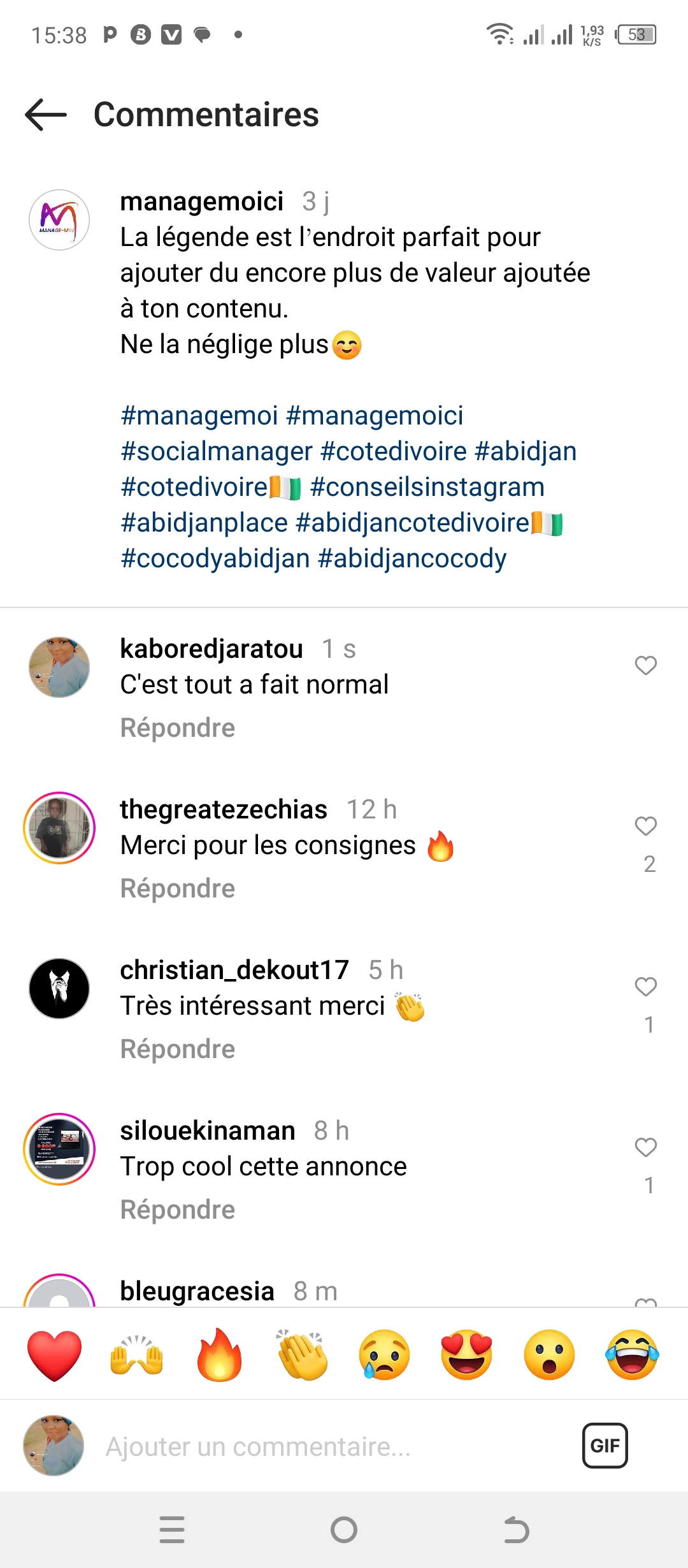Send the heart-eyes emoji reaction
The width and height of the screenshot is (688, 1568).
click(467, 1354)
